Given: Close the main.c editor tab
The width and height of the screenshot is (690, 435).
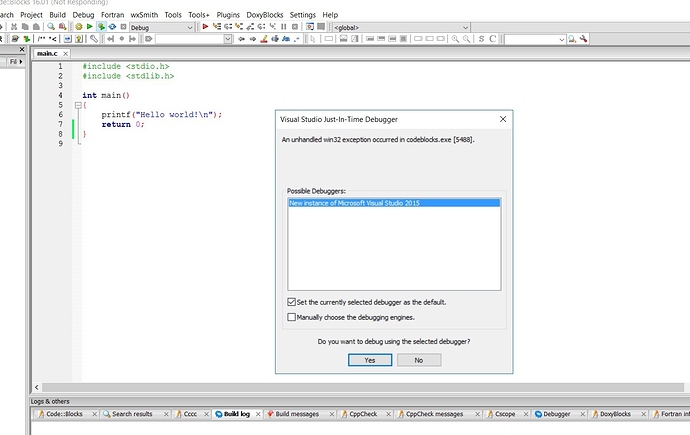Looking at the screenshot, I should point(65,54).
